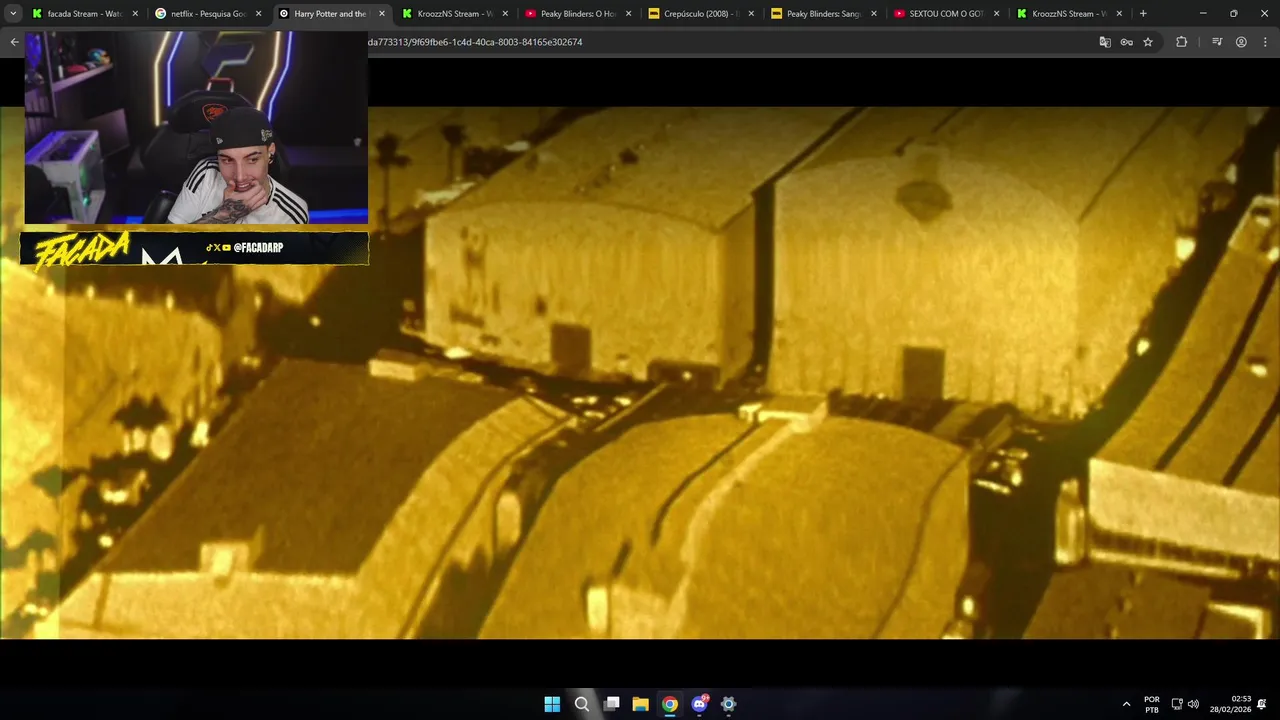
Task: Open Task View on the taskbar
Action: pyautogui.click(x=611, y=704)
